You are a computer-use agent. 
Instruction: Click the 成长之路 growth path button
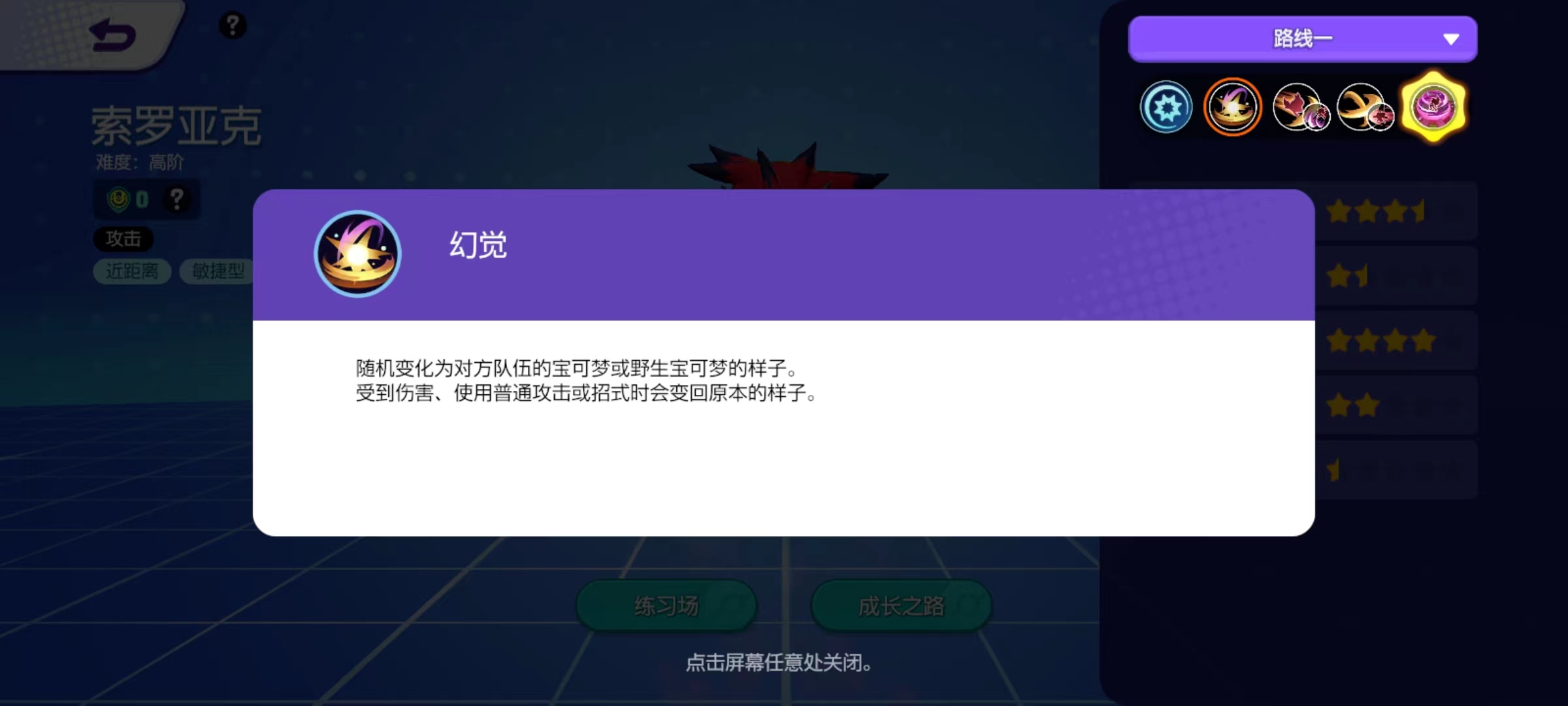(902, 606)
